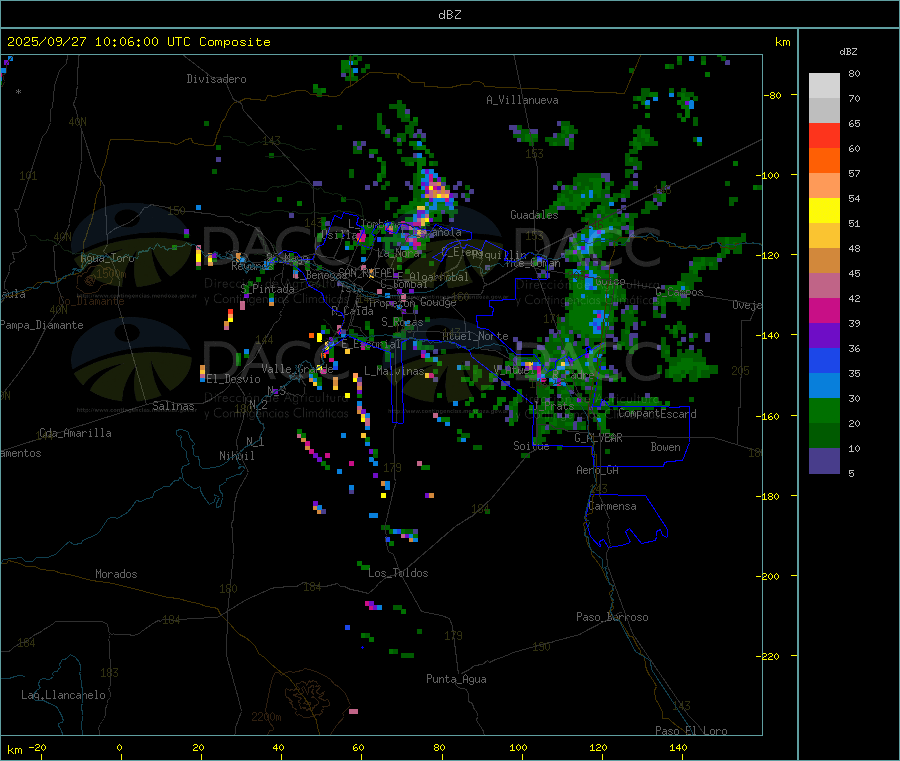Click the Salinas map label
This screenshot has height=761, width=900.
(x=173, y=406)
